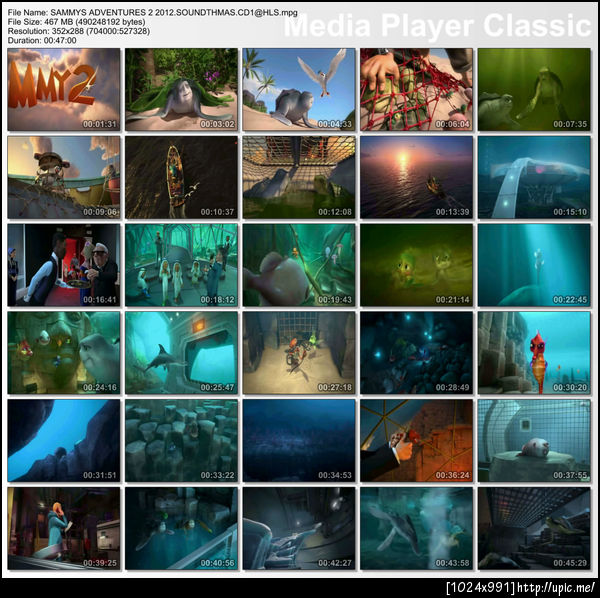Select the men in suits thumbnail at 00:16:41
The width and height of the screenshot is (600, 598).
[64, 265]
